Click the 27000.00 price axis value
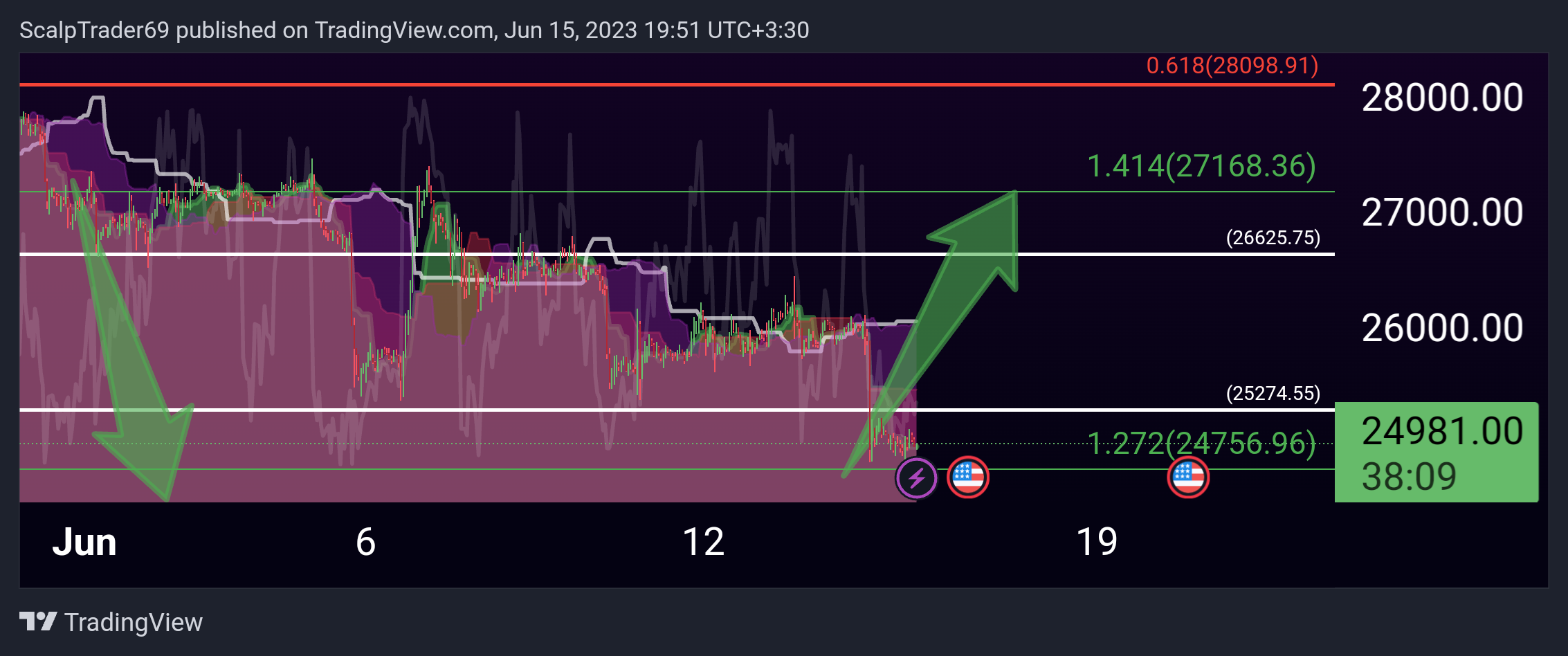This screenshot has height=656, width=1568. coord(1442,212)
